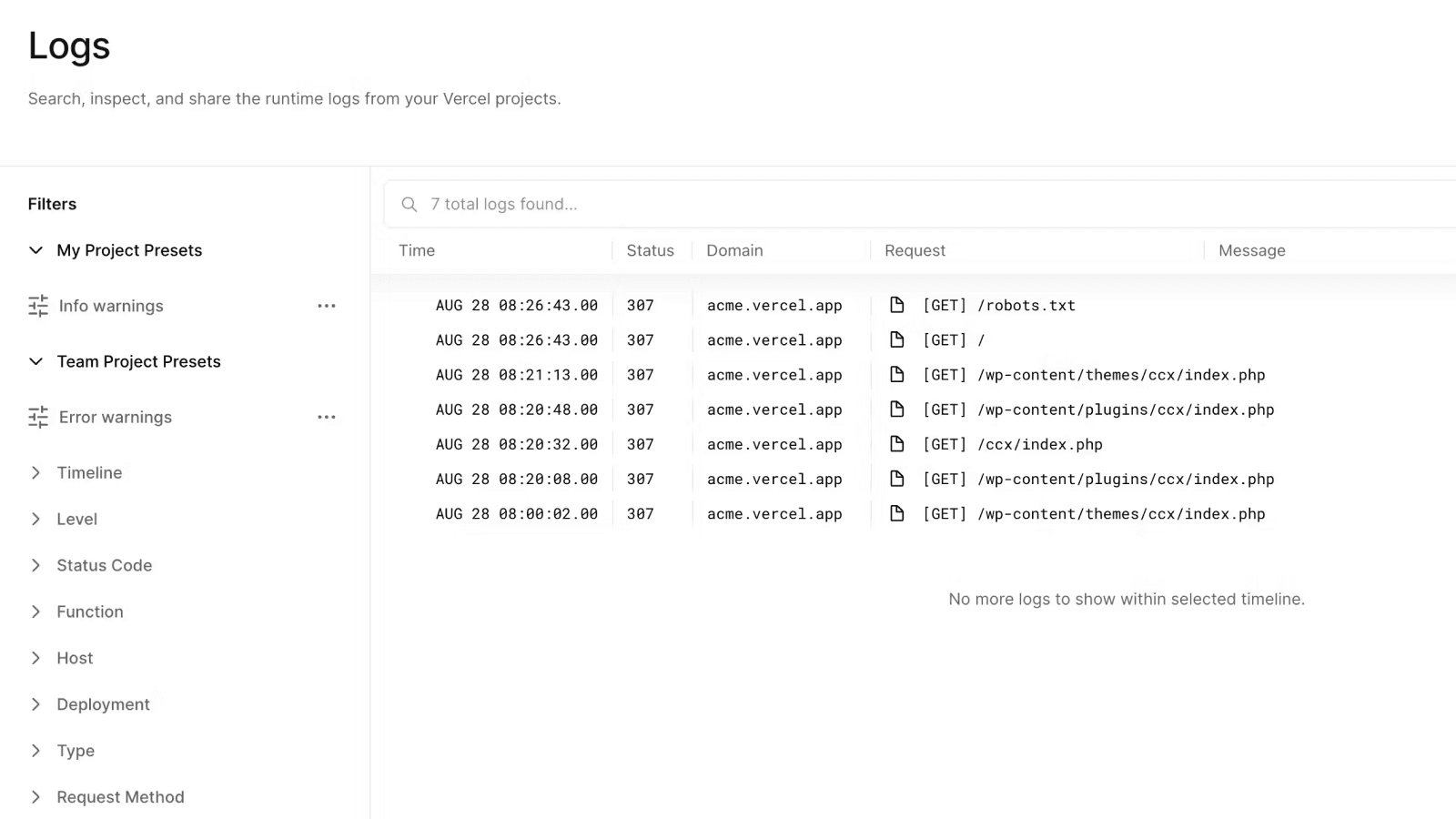Open the three-dot menu for Error warnings

click(x=327, y=417)
